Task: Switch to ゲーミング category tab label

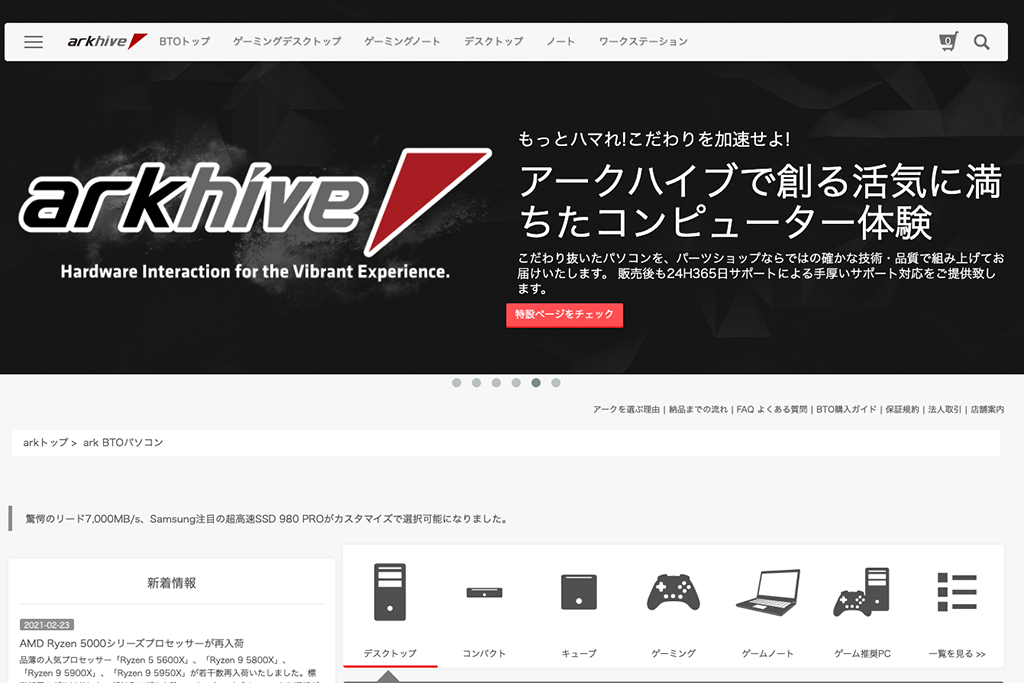Action: pyautogui.click(x=673, y=654)
